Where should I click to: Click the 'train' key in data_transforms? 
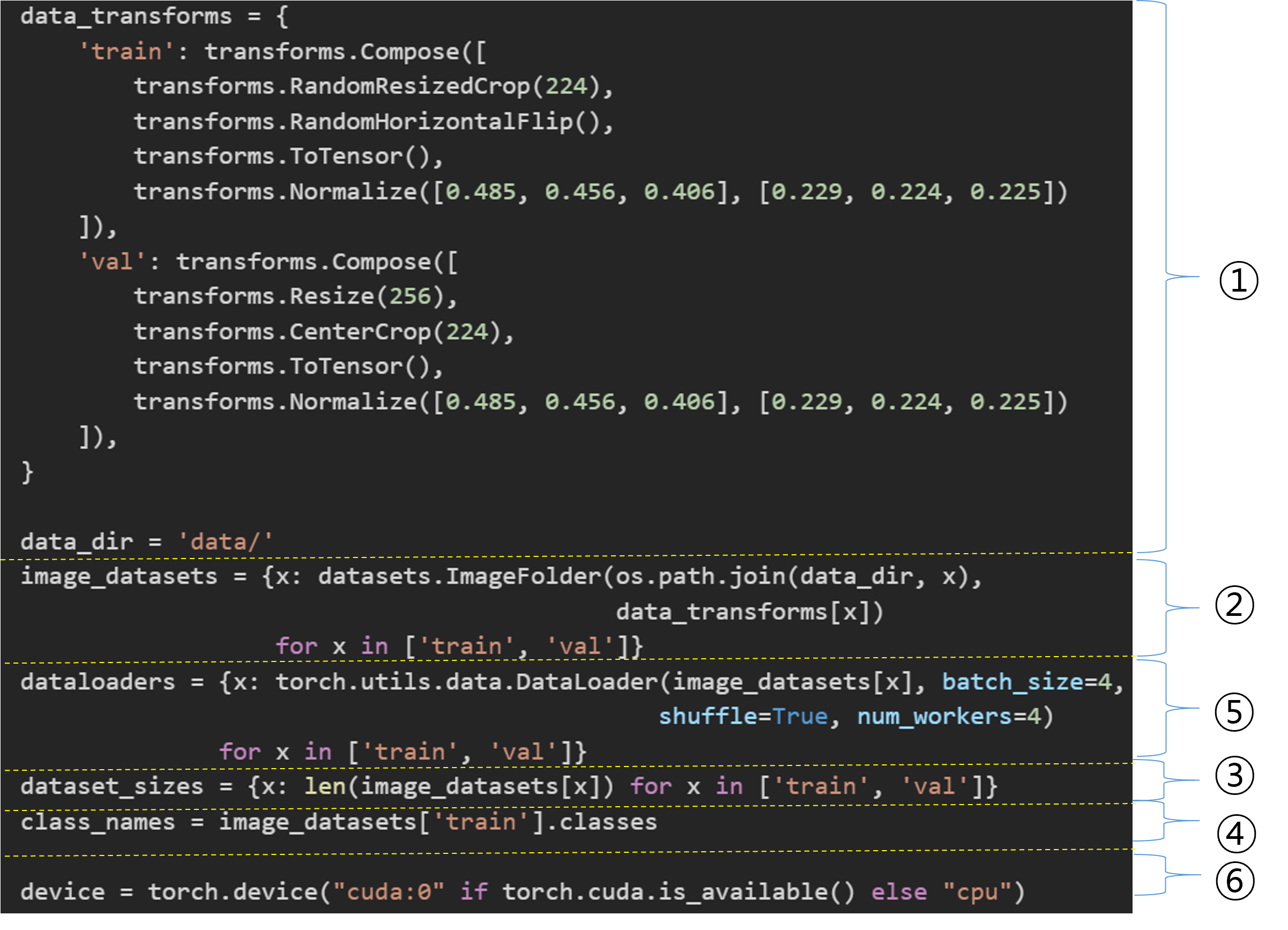126,51
